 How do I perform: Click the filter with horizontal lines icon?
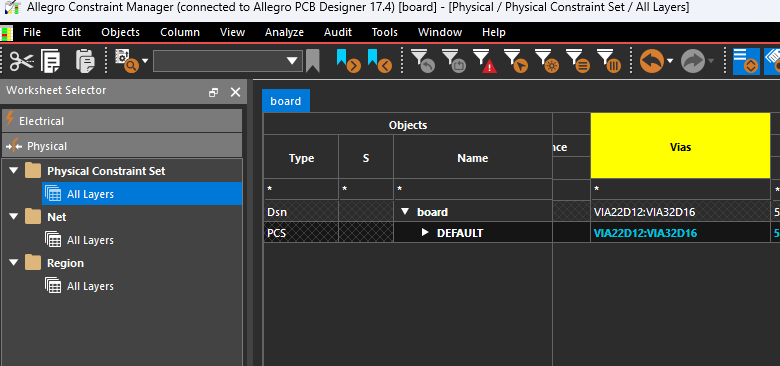(x=578, y=61)
